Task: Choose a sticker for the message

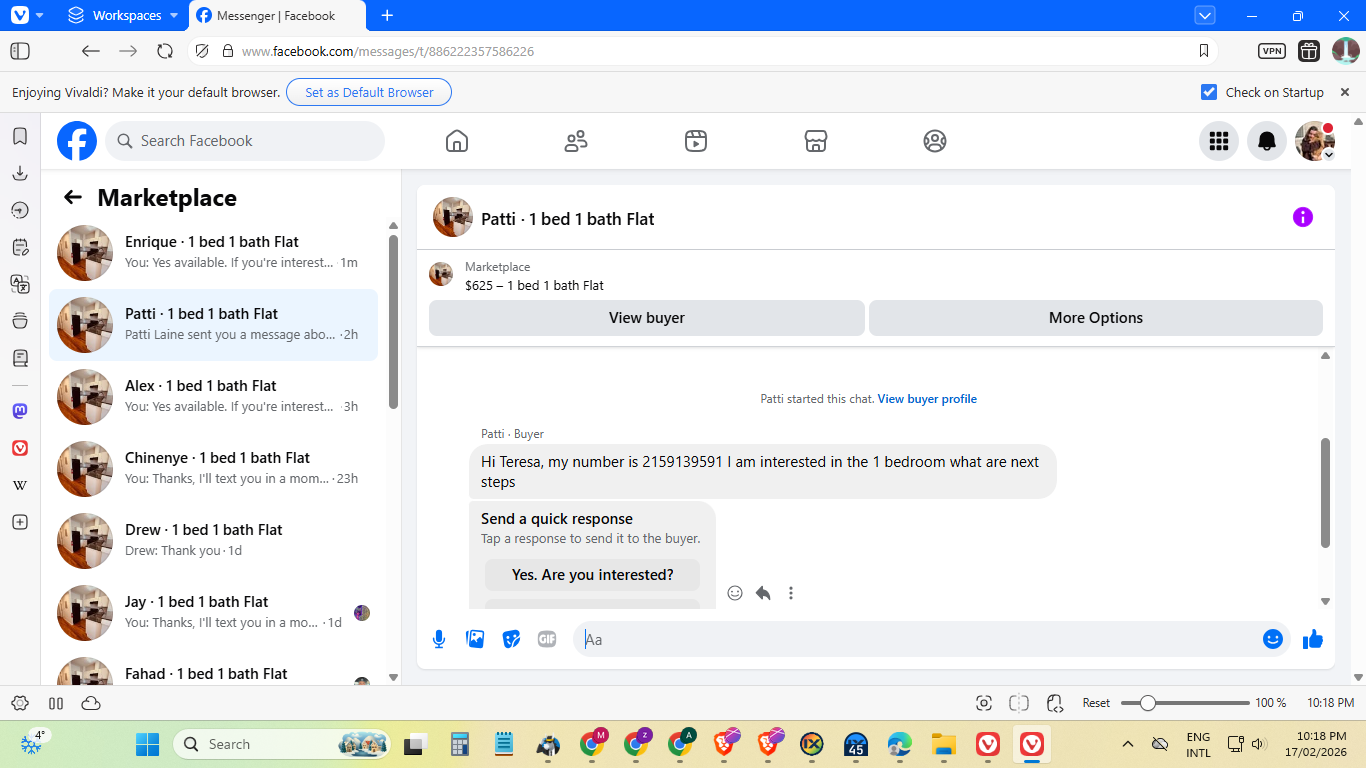Action: click(511, 639)
